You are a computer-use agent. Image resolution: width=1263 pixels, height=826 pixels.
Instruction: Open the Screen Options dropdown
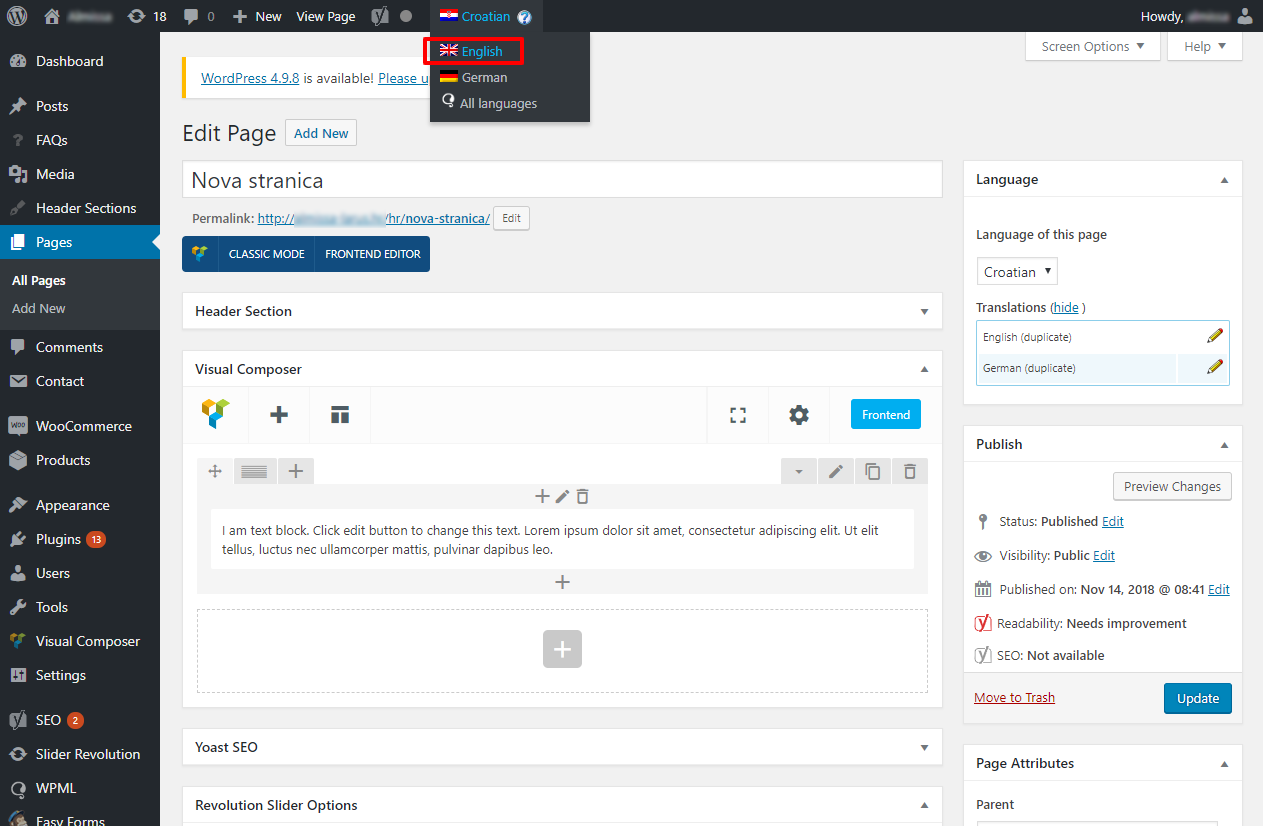(1092, 46)
